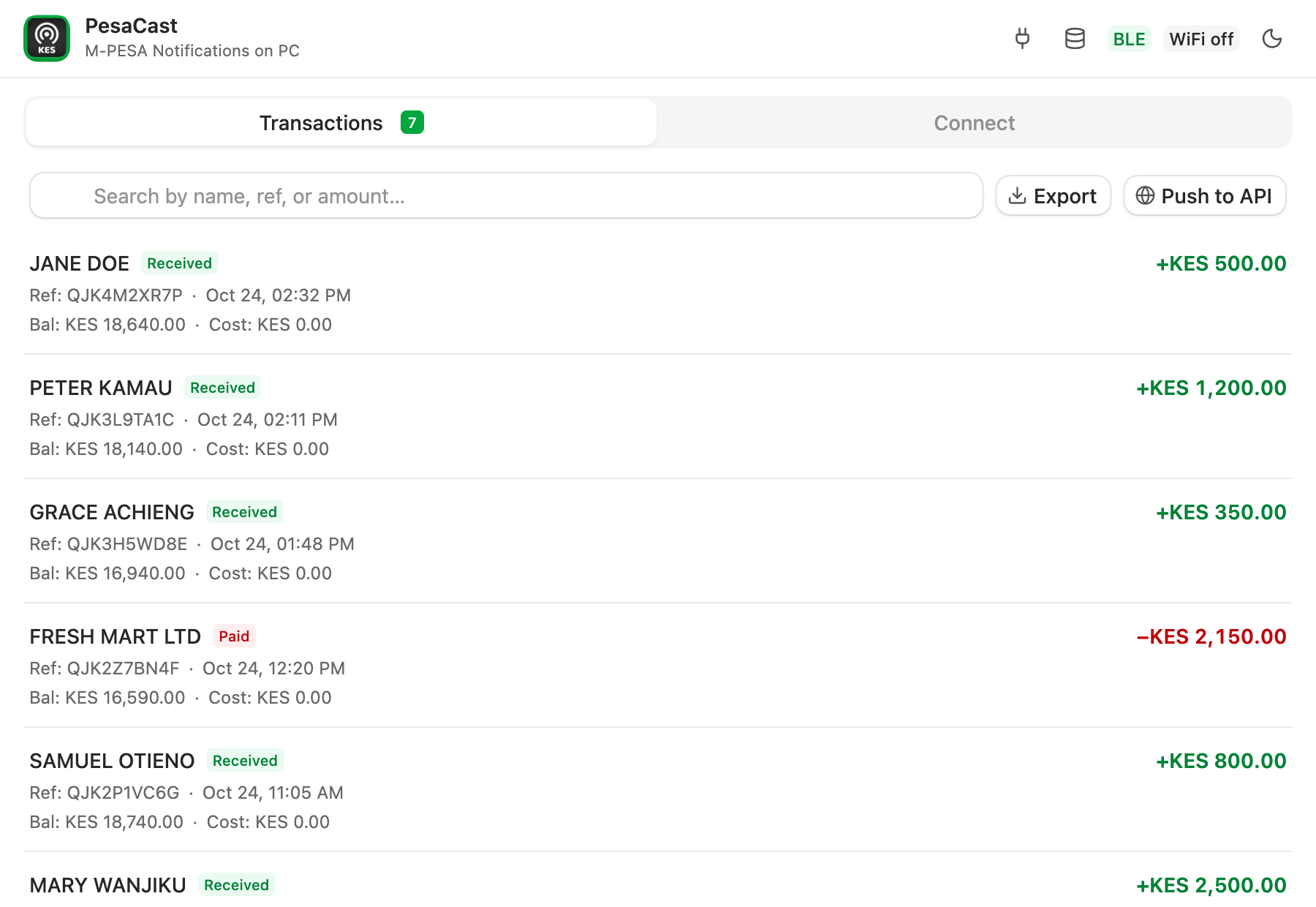Select amount +KES 2,500.00
1316x907 pixels.
1211,885
